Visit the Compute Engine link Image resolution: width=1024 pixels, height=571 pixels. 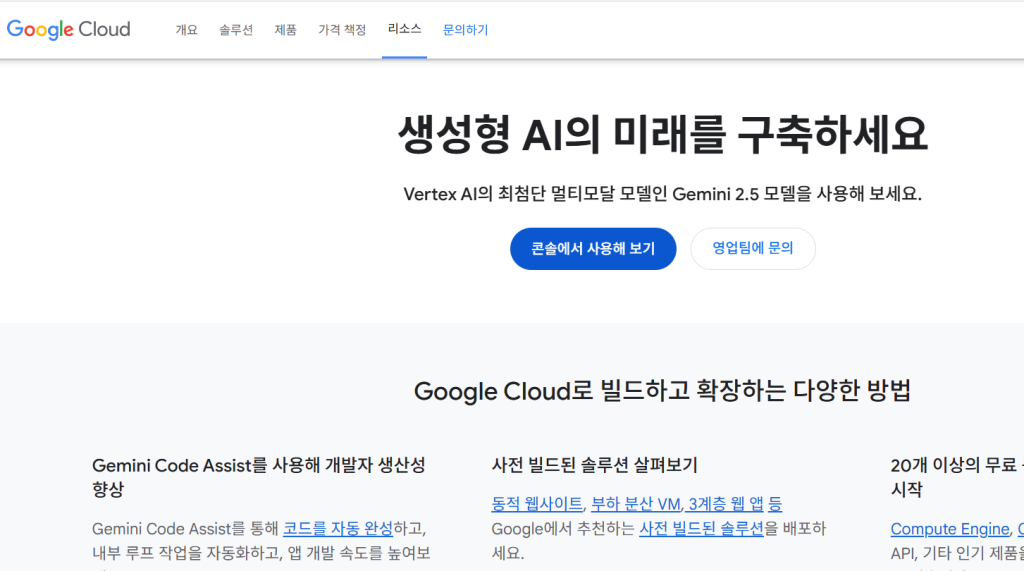[x=950, y=529]
